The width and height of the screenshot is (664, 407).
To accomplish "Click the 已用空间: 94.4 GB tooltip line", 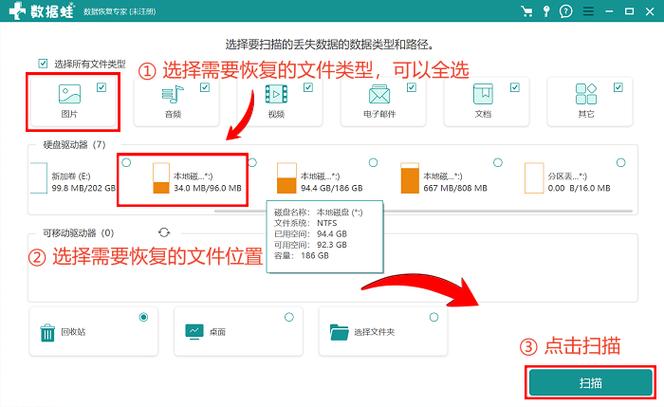I will click(310, 234).
